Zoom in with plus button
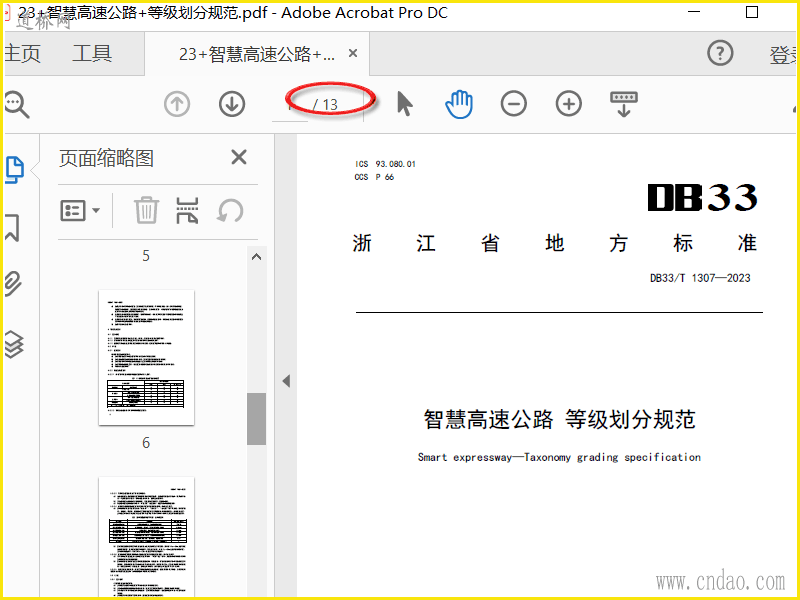The width and height of the screenshot is (800, 600). tap(569, 104)
